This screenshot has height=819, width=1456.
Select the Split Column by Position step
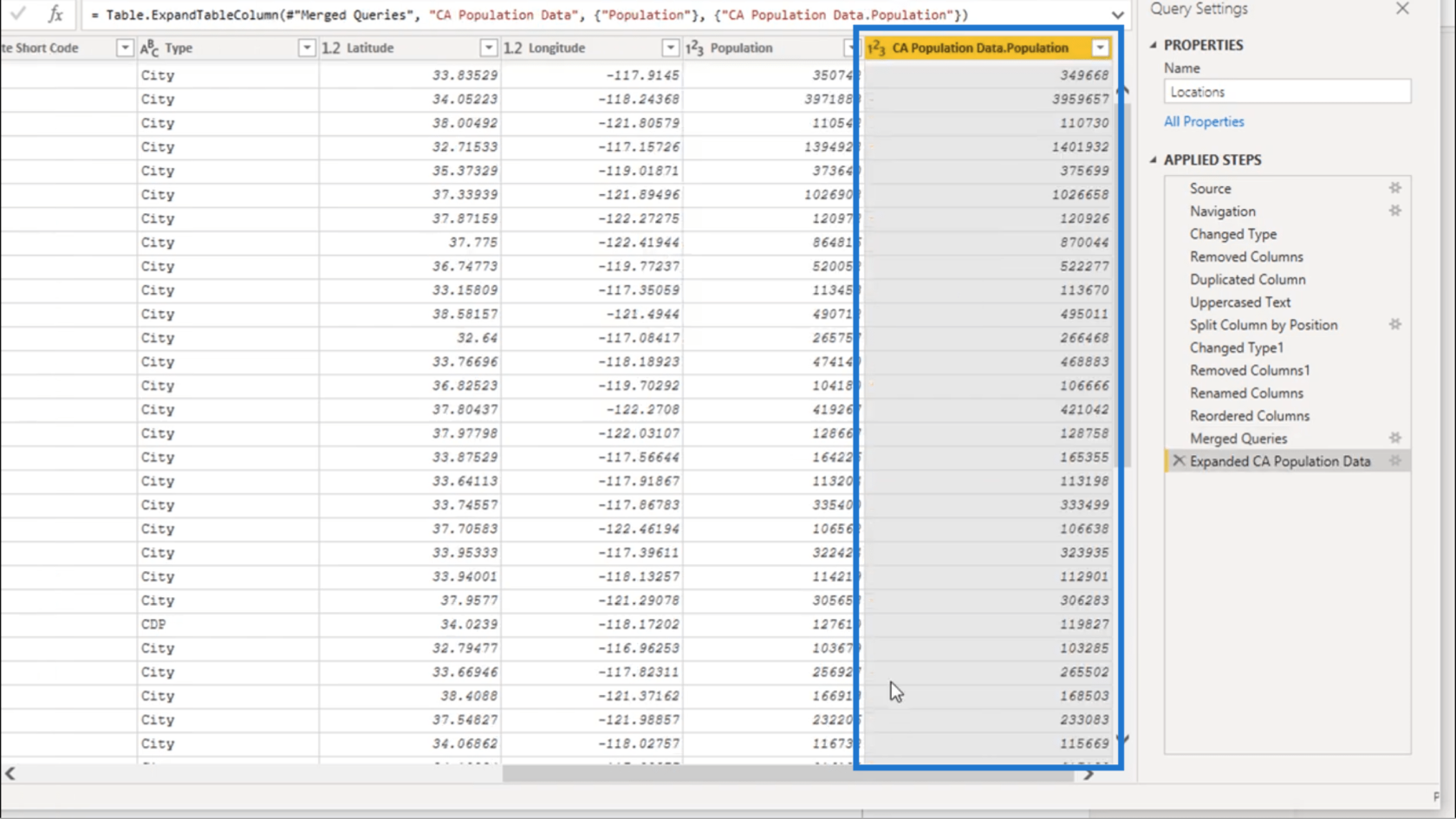1263,325
